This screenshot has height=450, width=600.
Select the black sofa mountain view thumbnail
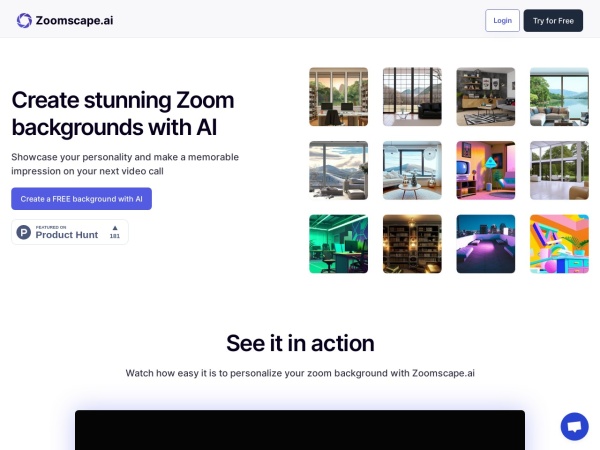412,97
